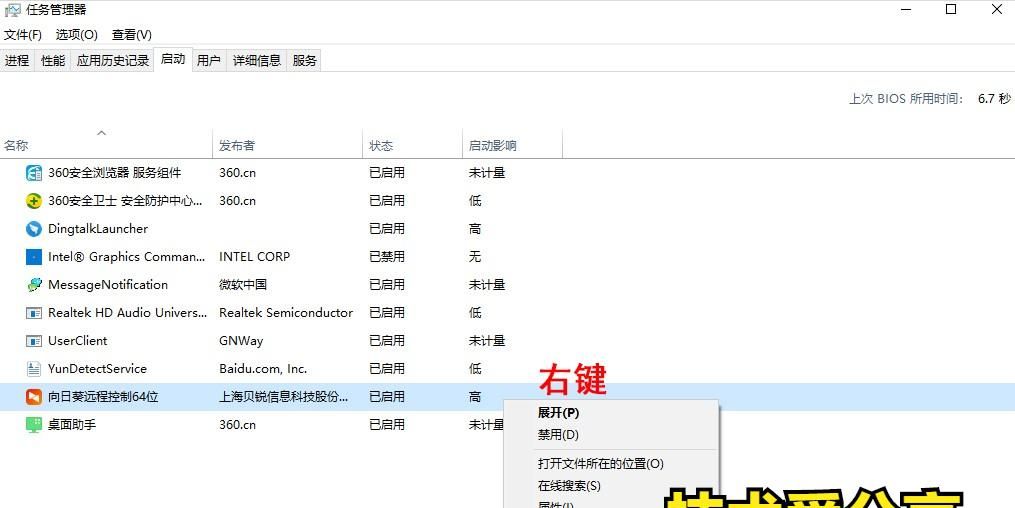Toggle sort arrow above 名称 column
Screen dimensions: 1015x508
101,133
